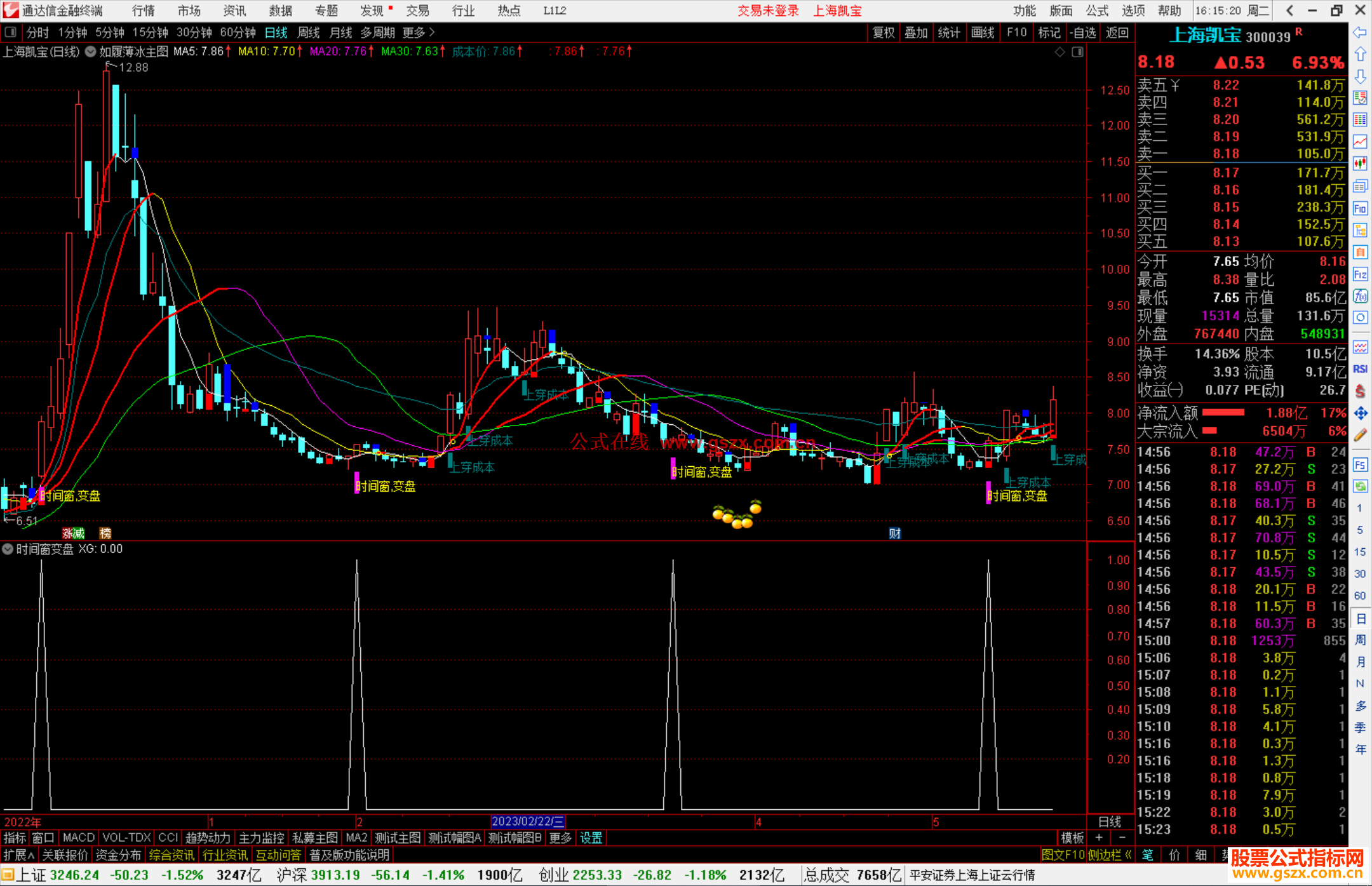The width and height of the screenshot is (1372, 886).
Task: Click the candlestick chart icon in sidebar
Action: (x=1360, y=164)
